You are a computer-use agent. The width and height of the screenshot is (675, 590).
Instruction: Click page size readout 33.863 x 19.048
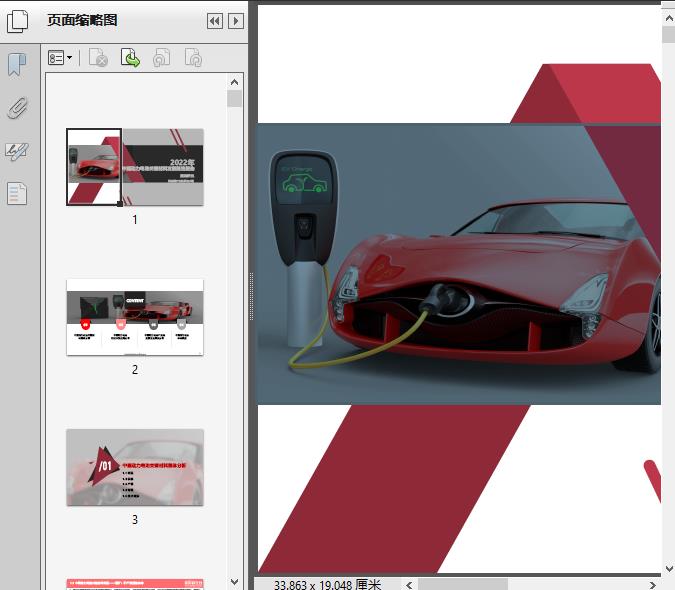pyautogui.click(x=327, y=585)
